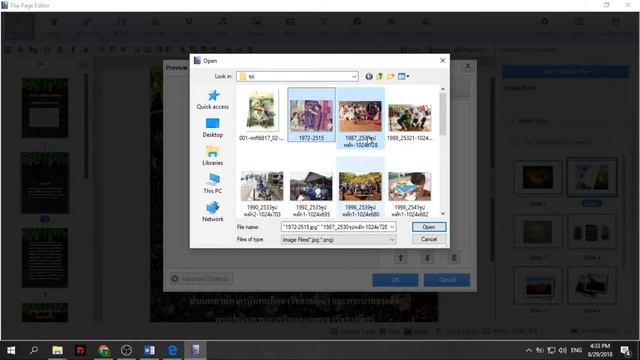Screen dimensions: 640x360
Task: Open File Explorer from the taskbar
Action: pos(57,350)
